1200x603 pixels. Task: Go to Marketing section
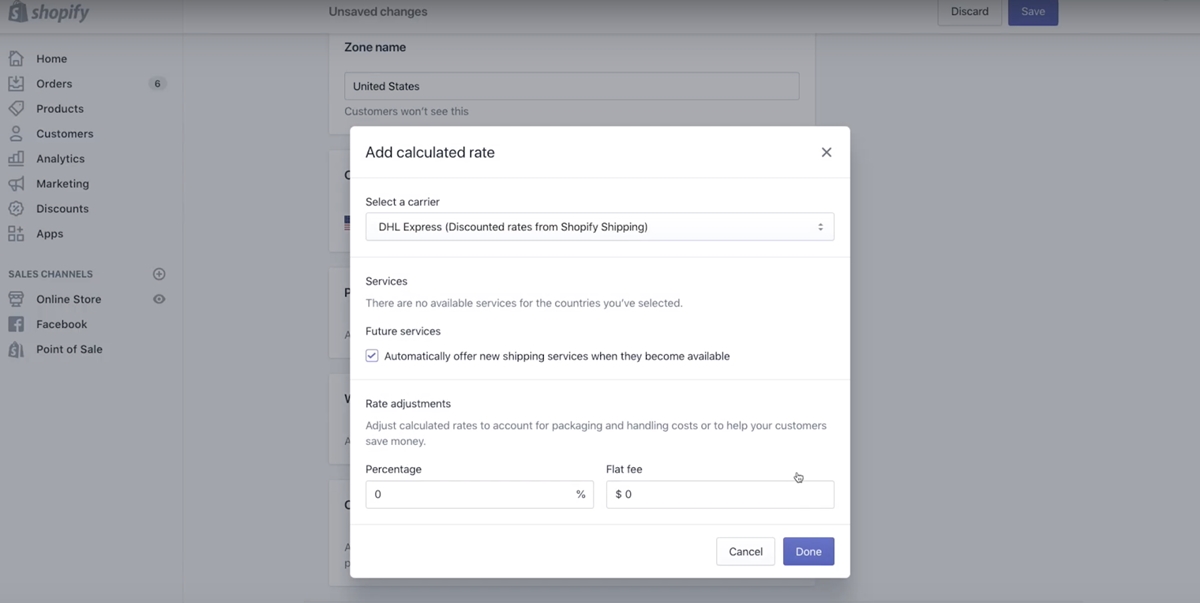tap(63, 184)
